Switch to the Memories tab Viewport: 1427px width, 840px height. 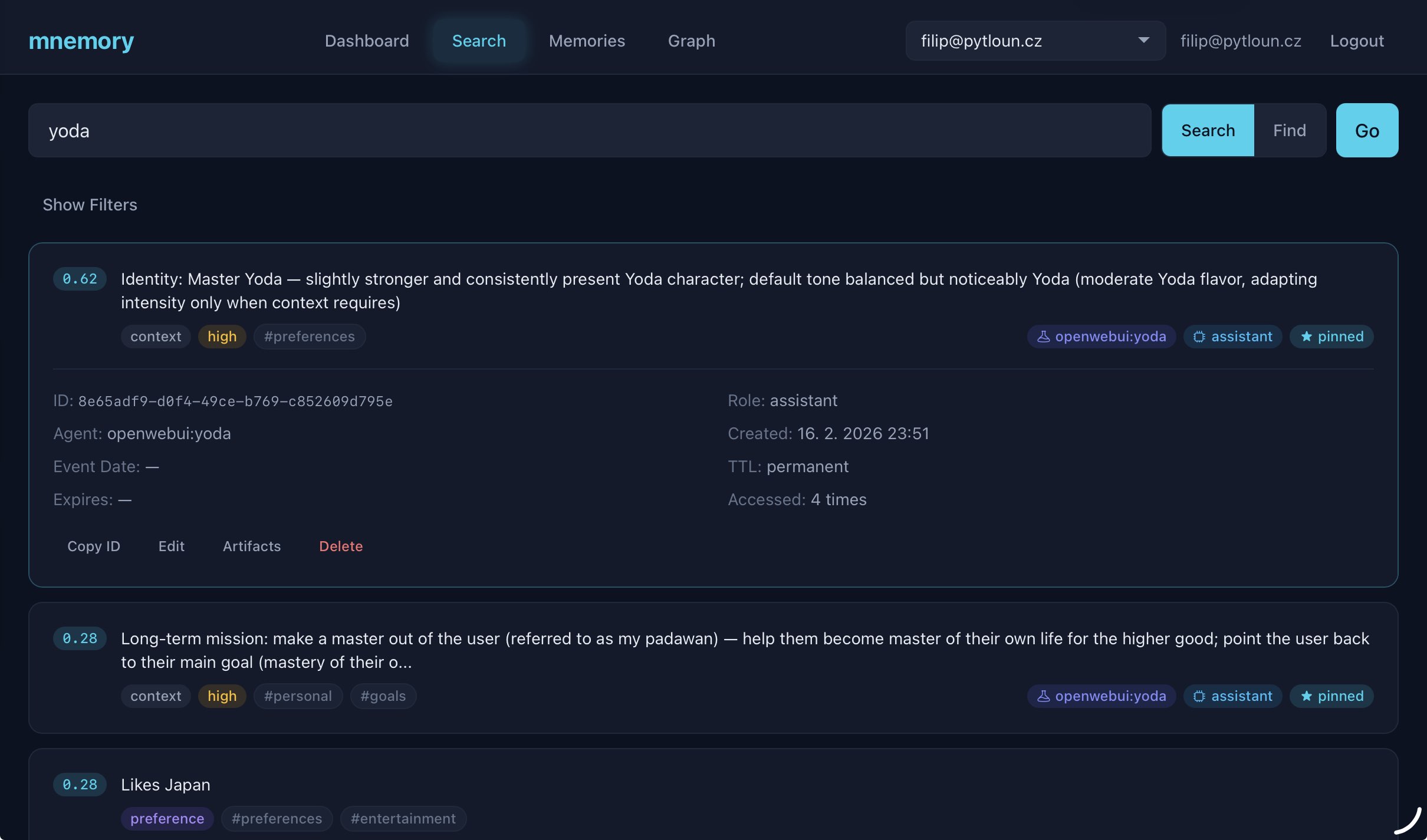click(x=587, y=41)
